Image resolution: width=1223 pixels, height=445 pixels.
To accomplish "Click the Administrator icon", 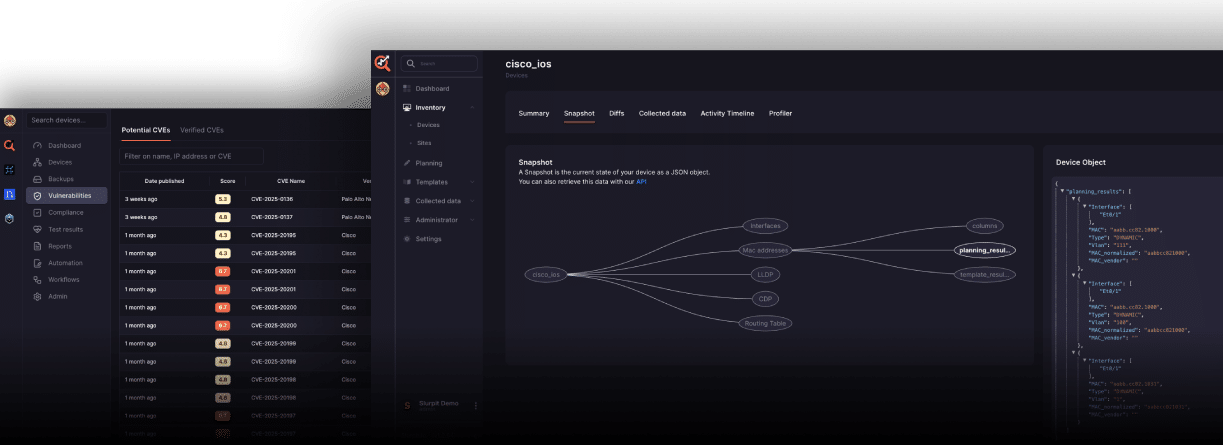I will pyautogui.click(x=407, y=220).
